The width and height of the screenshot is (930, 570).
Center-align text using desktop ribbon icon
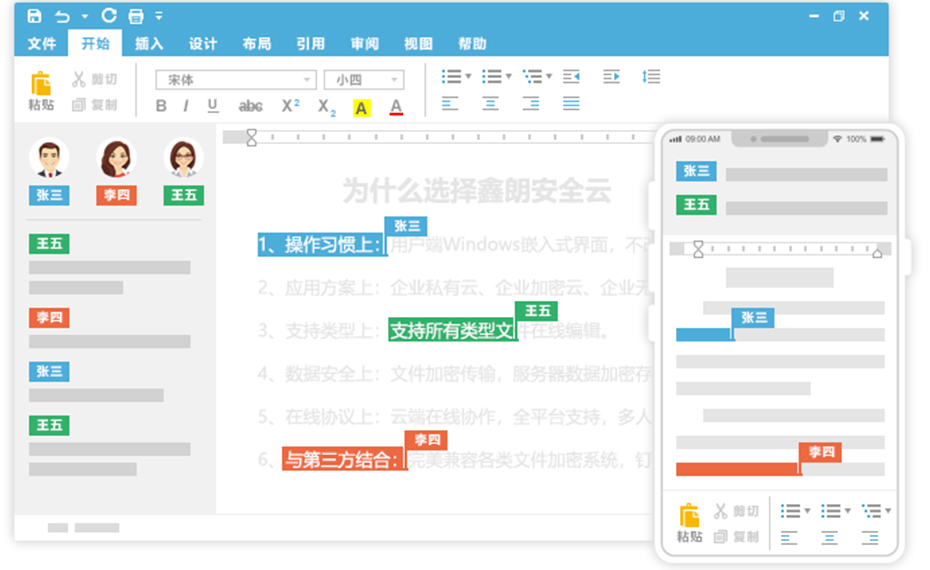click(x=490, y=103)
